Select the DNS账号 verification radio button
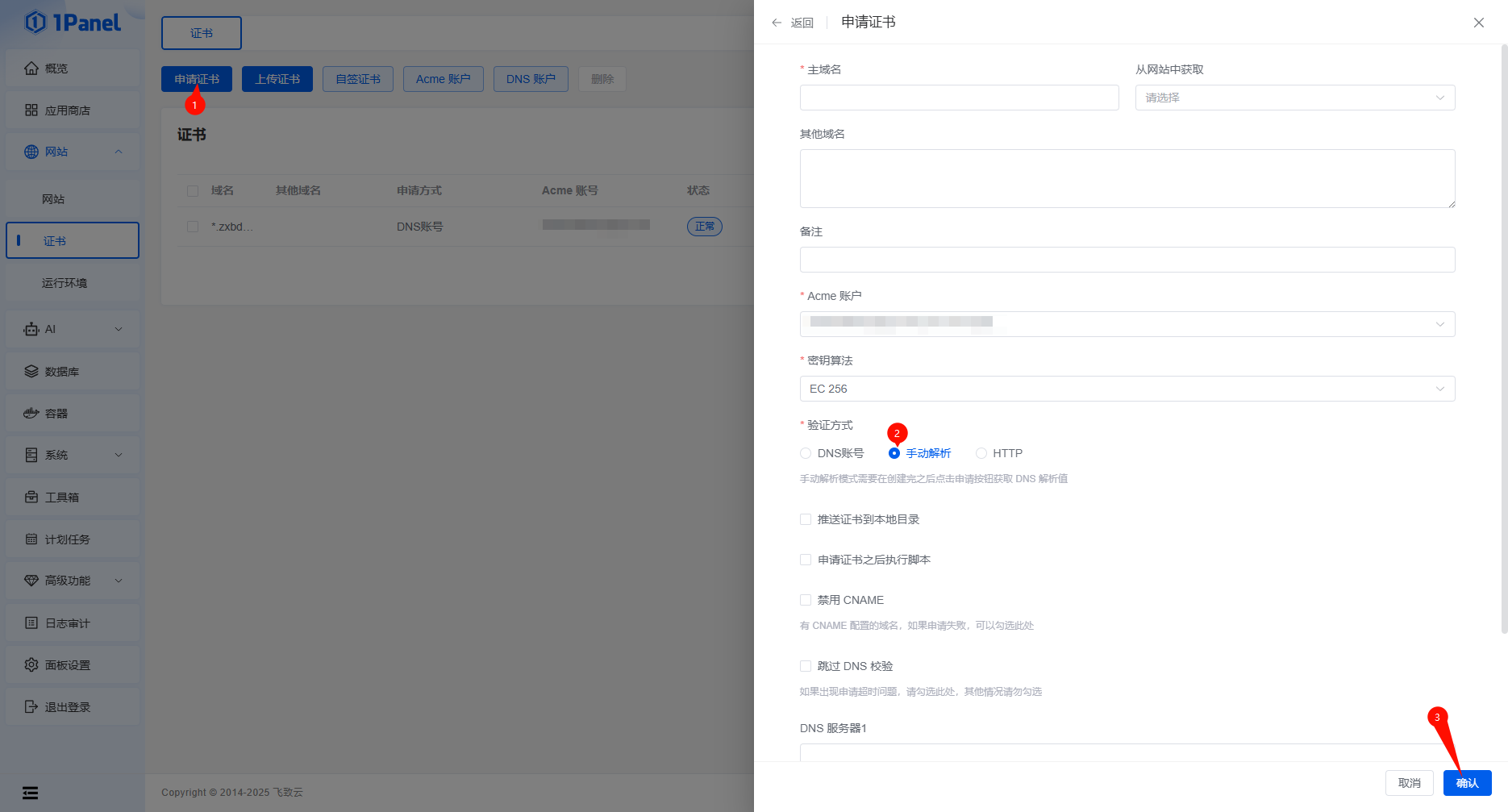Viewport: 1508px width, 812px height. click(x=806, y=453)
